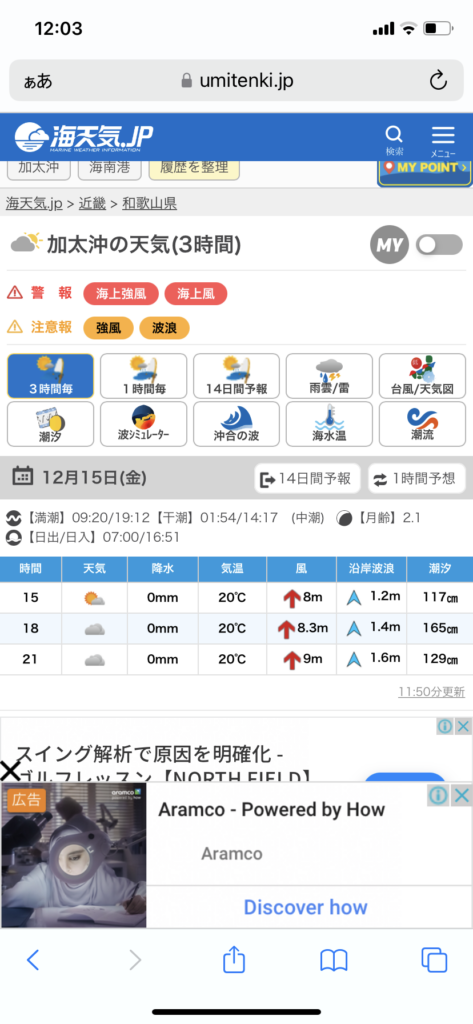Screen dimensions: 473x1024
Task: Tap the blue wave arrow for 1.6m
Action: 354,660
